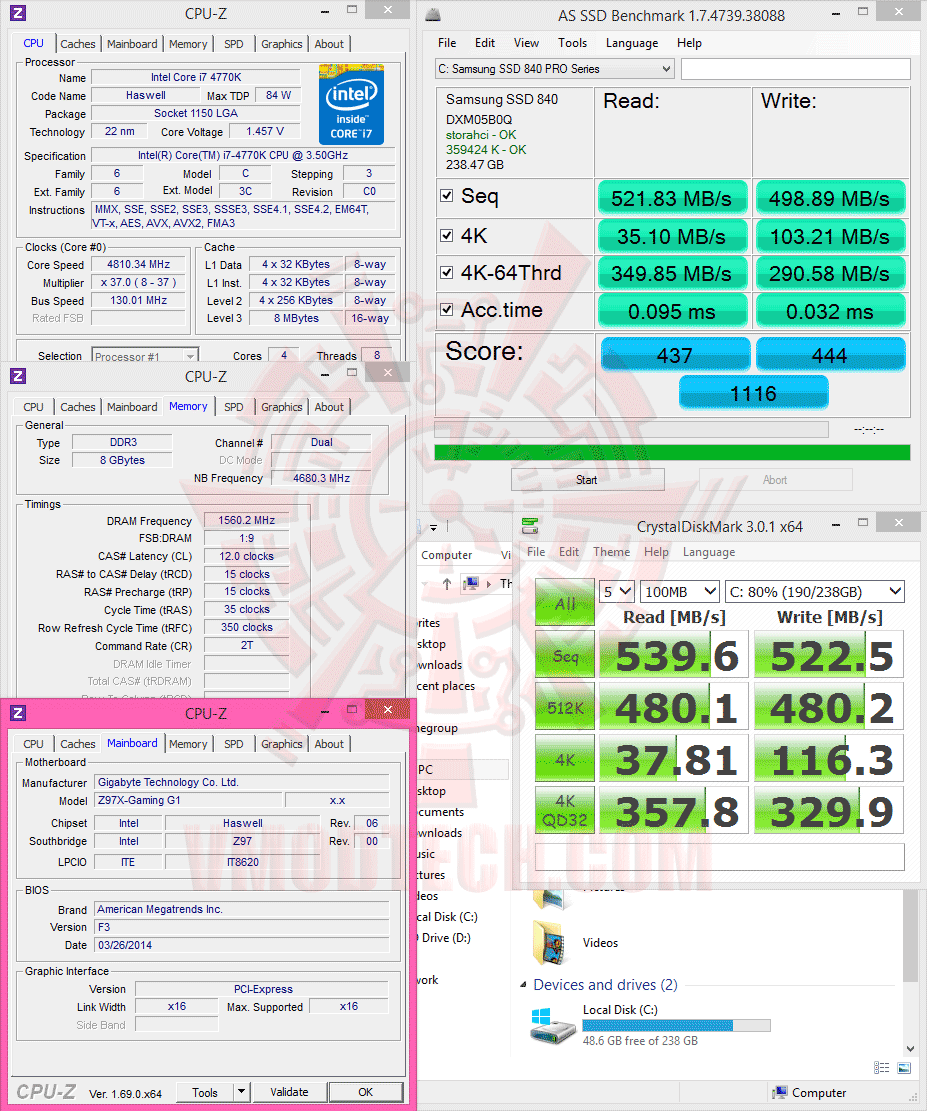Click the CPU-Z title icon of the Memory window

point(18,376)
